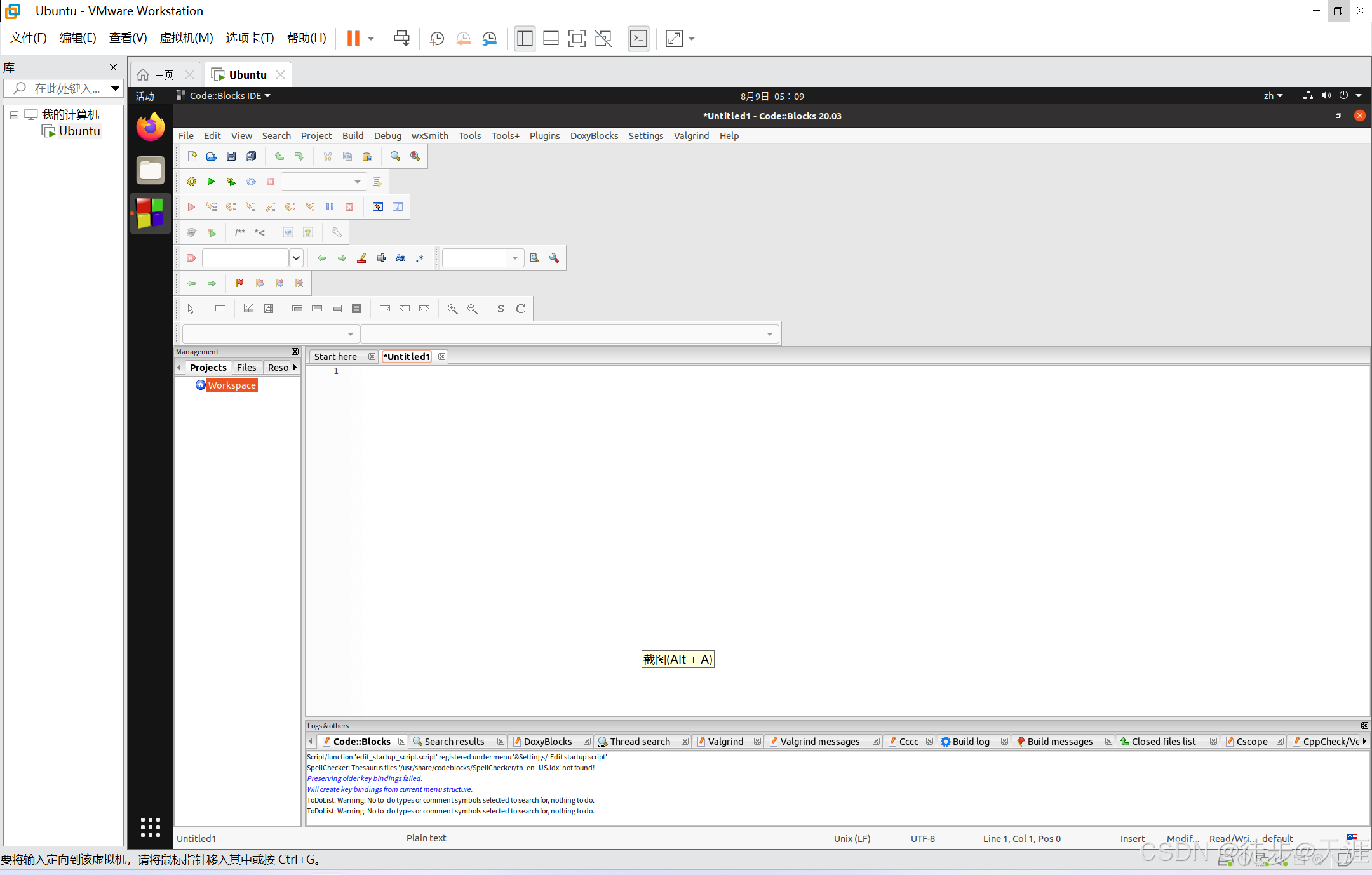Switch to the Files management tab
Image resolution: width=1372 pixels, height=875 pixels.
pyautogui.click(x=246, y=368)
